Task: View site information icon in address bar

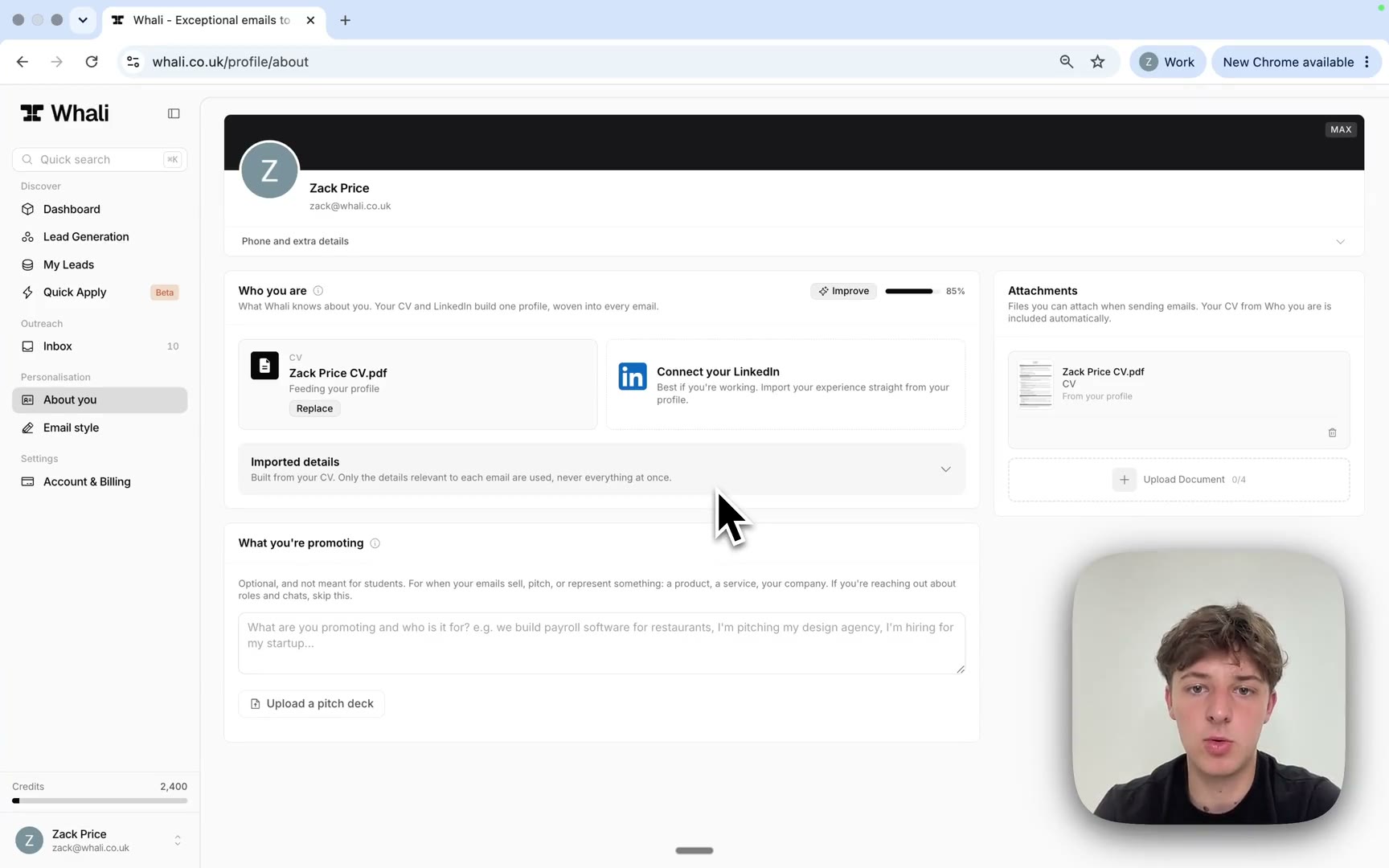Action: [133, 62]
